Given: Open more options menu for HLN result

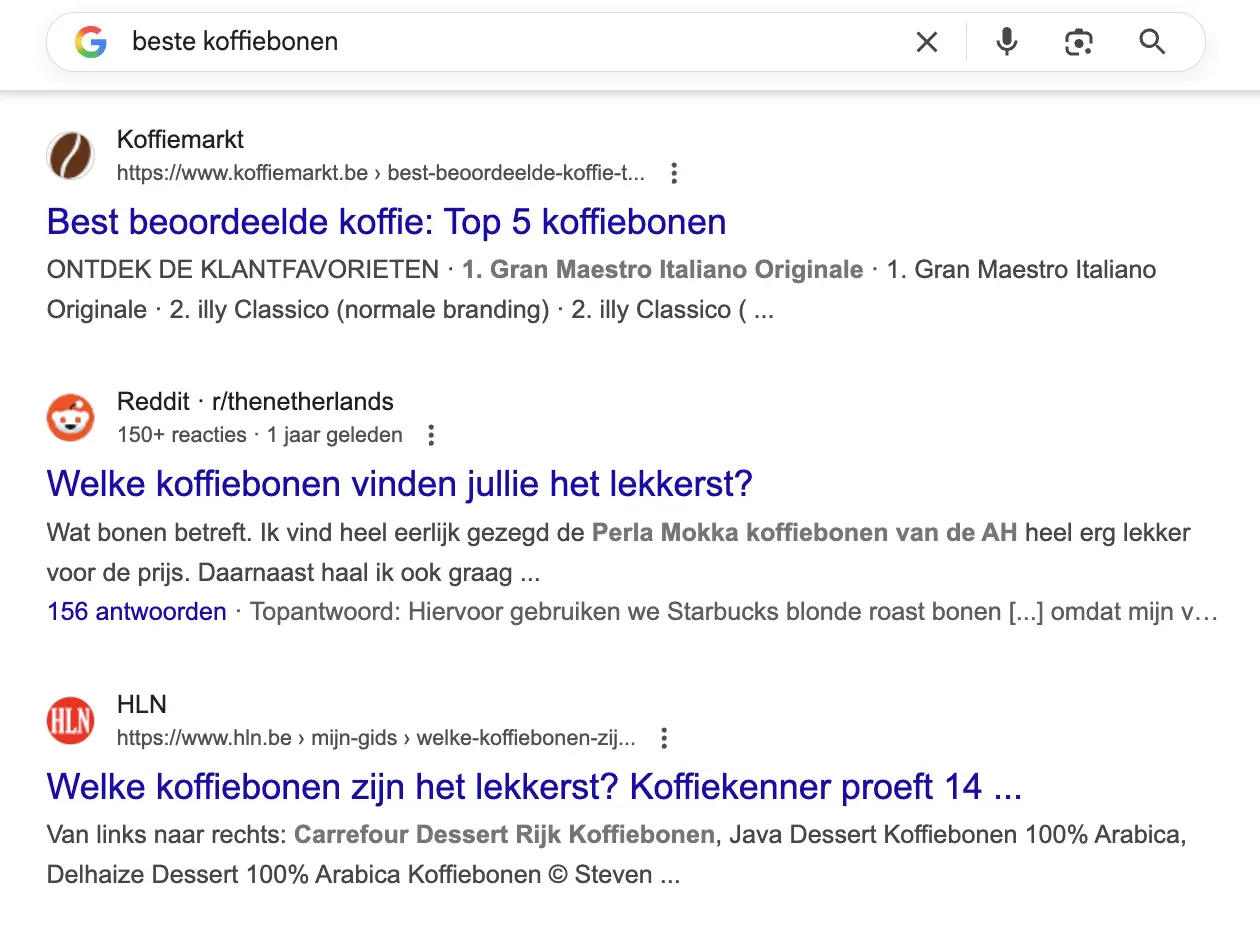Looking at the screenshot, I should [663, 738].
